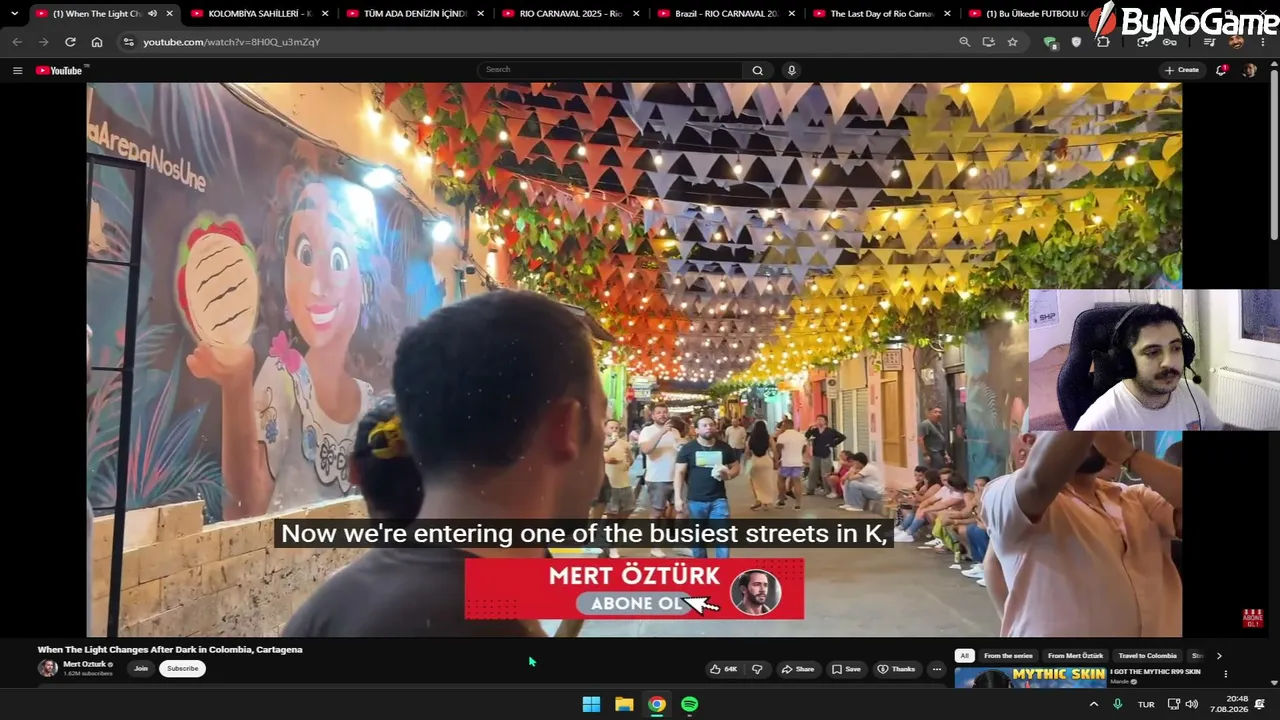Open the tab search dropdown arrow
This screenshot has height=720, width=1280.
(x=14, y=14)
